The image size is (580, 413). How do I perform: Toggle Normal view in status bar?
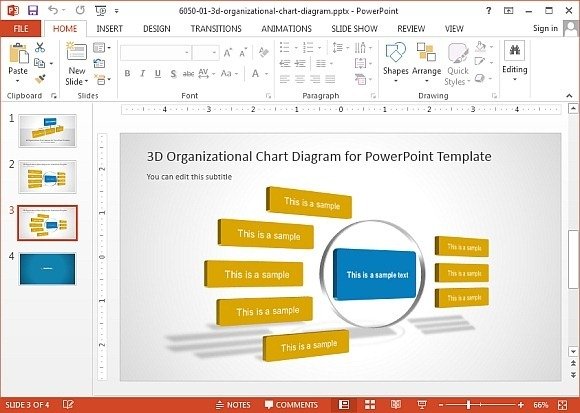click(344, 404)
